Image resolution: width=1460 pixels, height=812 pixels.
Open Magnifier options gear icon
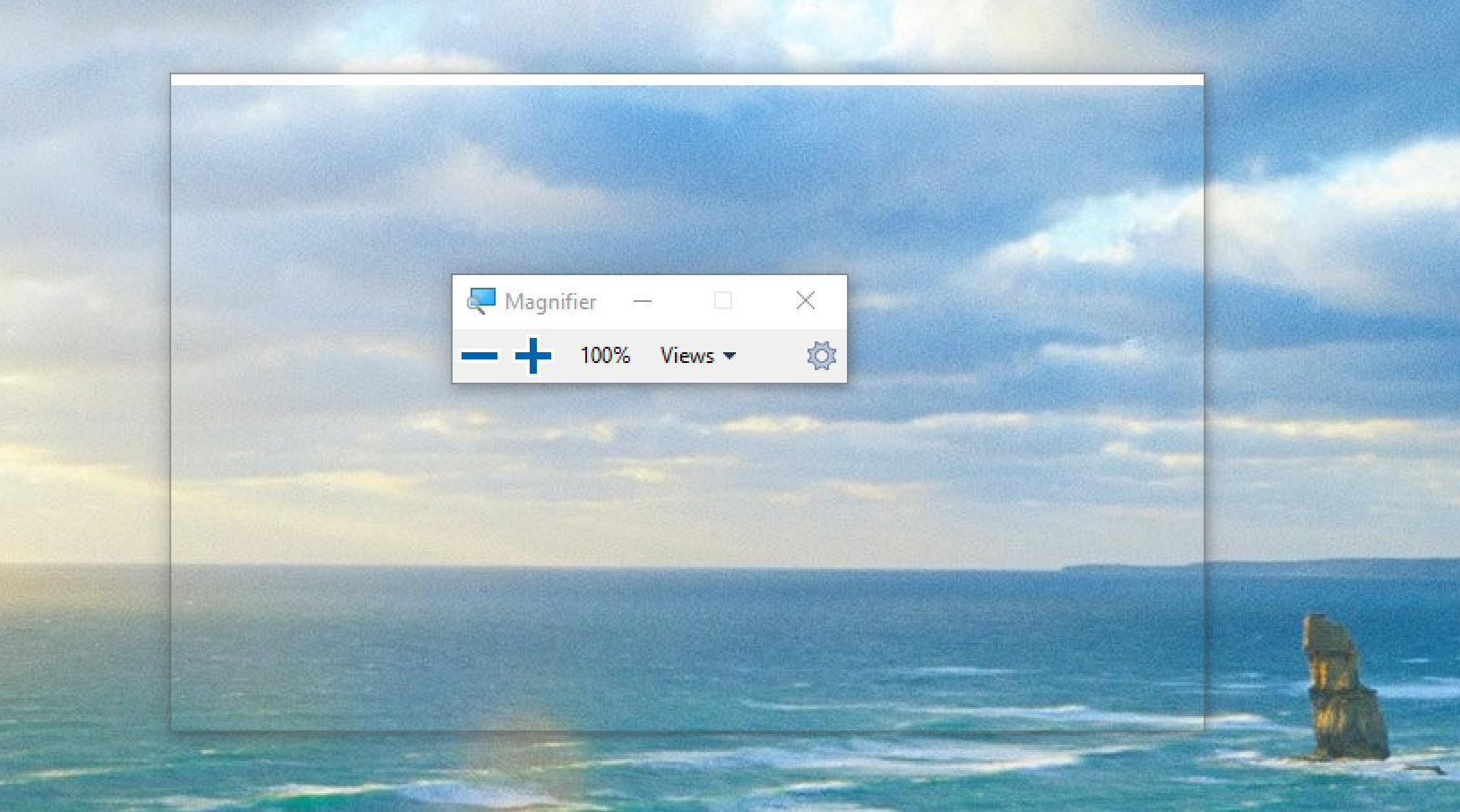[821, 356]
